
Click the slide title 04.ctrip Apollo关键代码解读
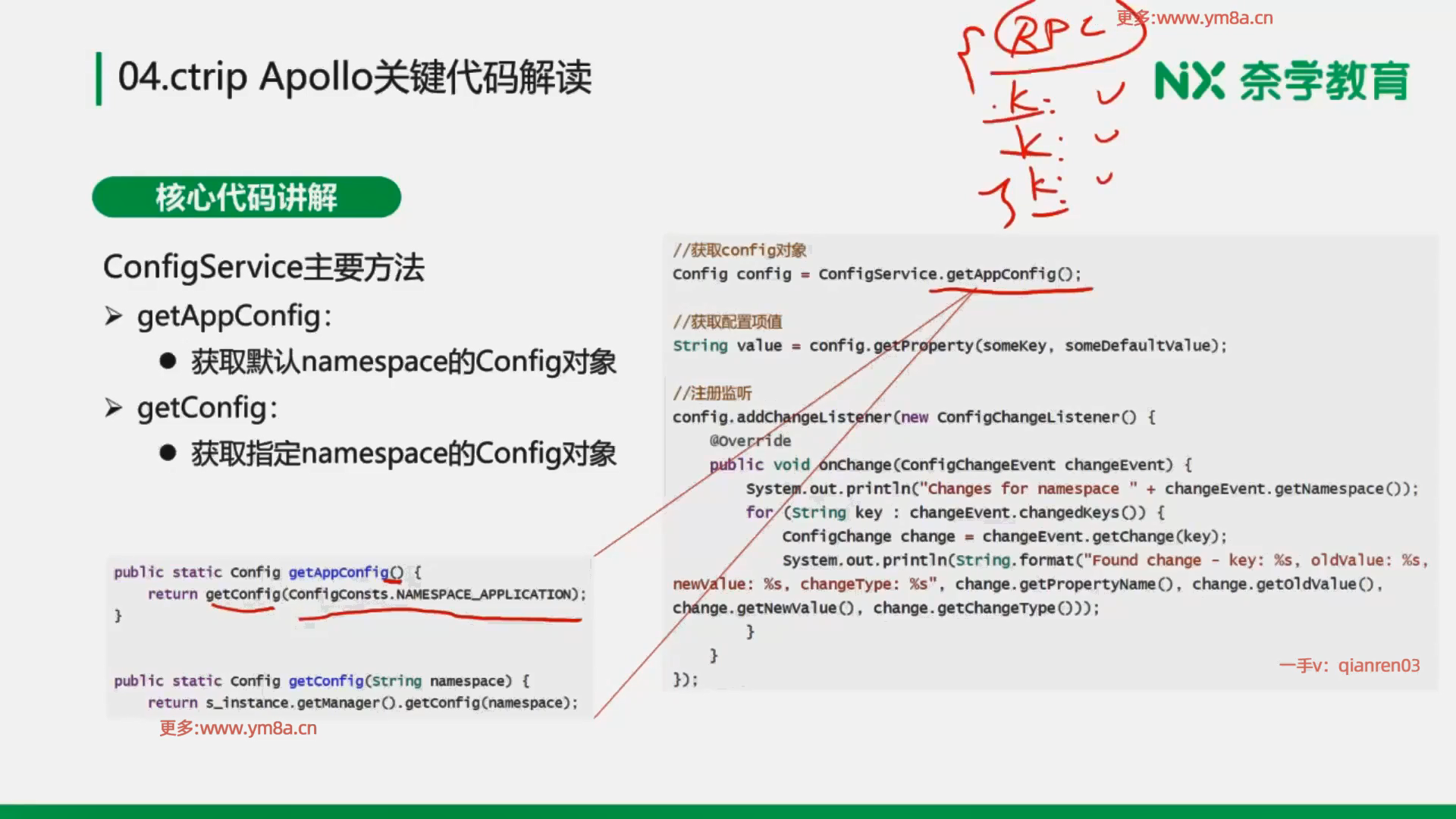pyautogui.click(x=354, y=78)
